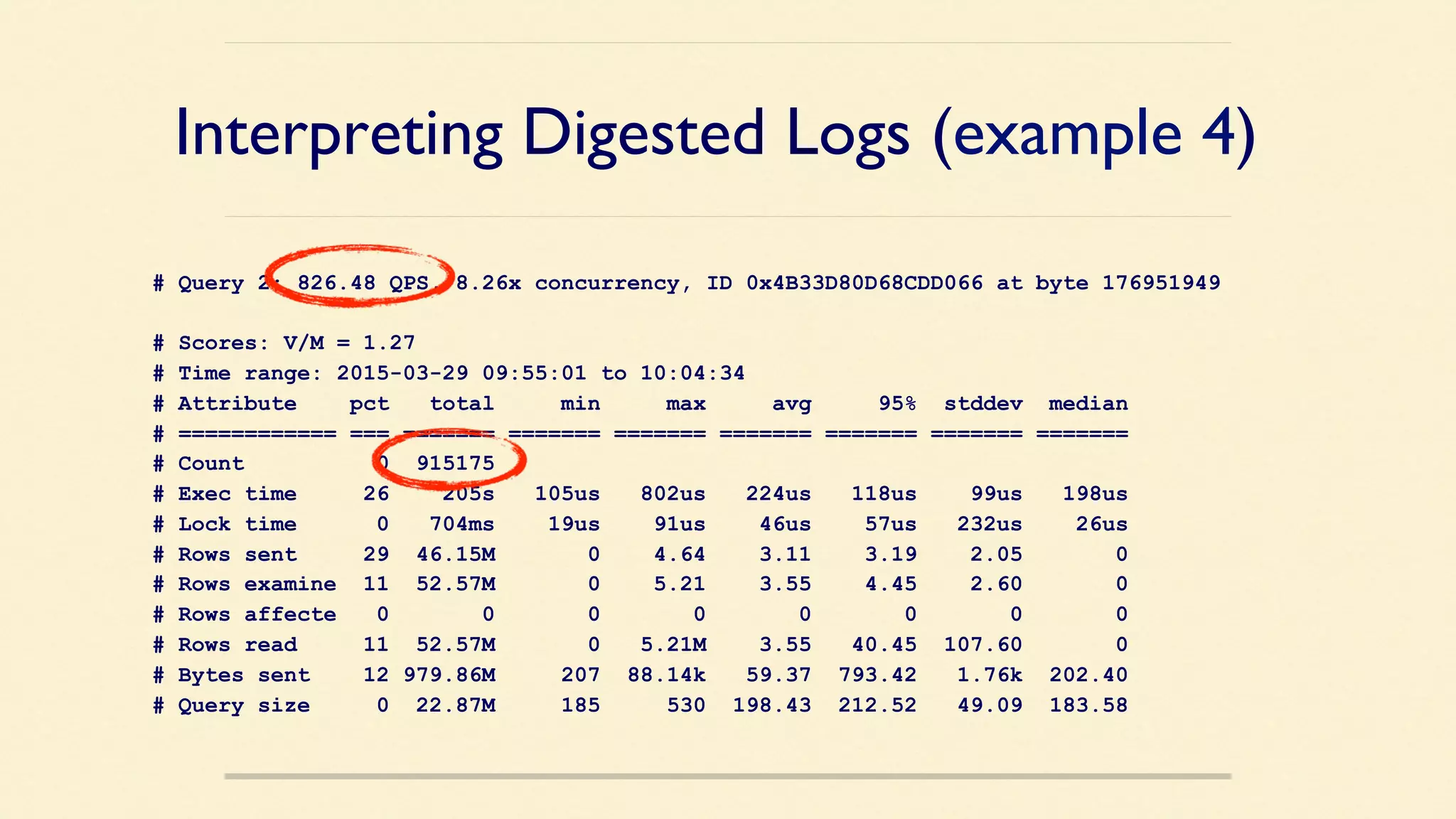
Task: Click the 'total' column header
Action: point(461,404)
